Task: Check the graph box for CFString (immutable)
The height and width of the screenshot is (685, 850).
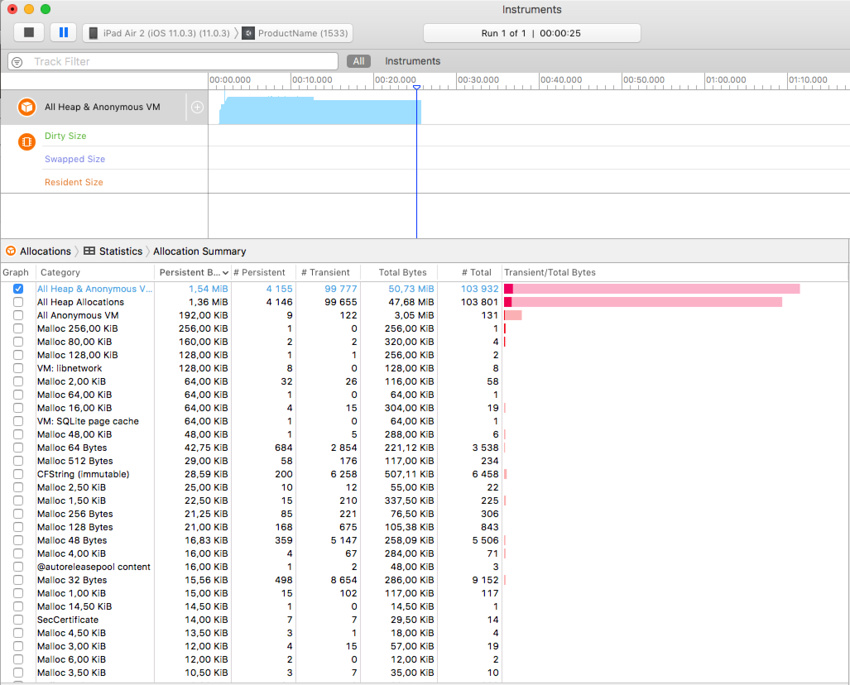Action: pyautogui.click(x=18, y=474)
